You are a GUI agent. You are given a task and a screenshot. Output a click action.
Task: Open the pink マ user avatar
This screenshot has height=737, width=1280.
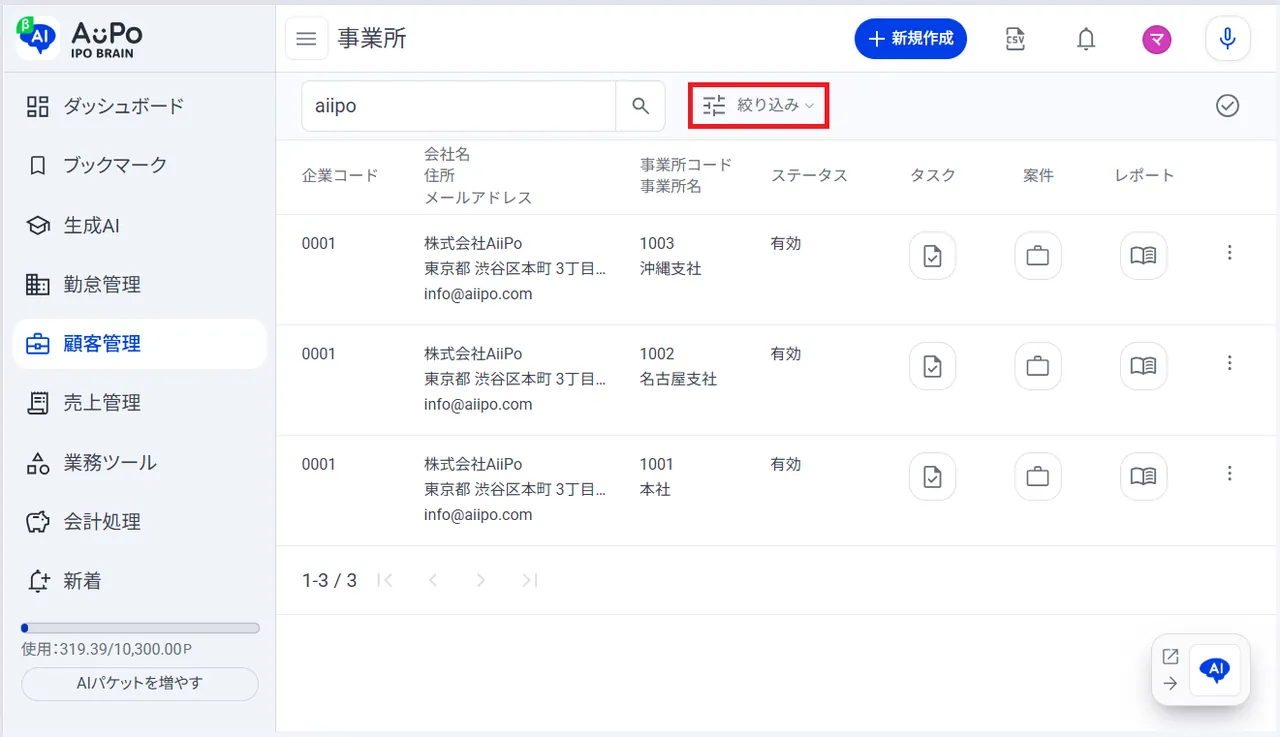click(x=1157, y=39)
